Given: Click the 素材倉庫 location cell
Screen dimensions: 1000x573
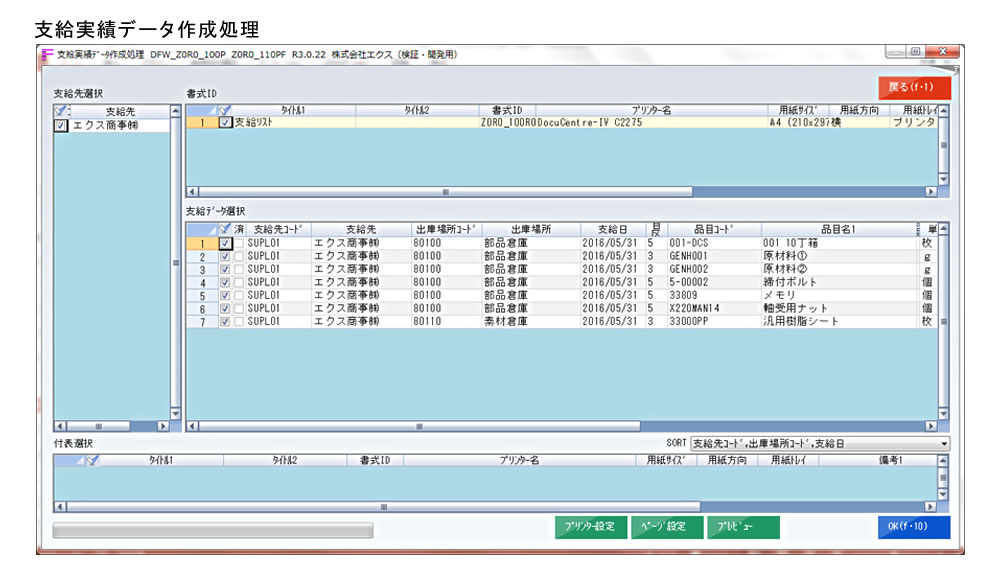Looking at the screenshot, I should 531,322.
